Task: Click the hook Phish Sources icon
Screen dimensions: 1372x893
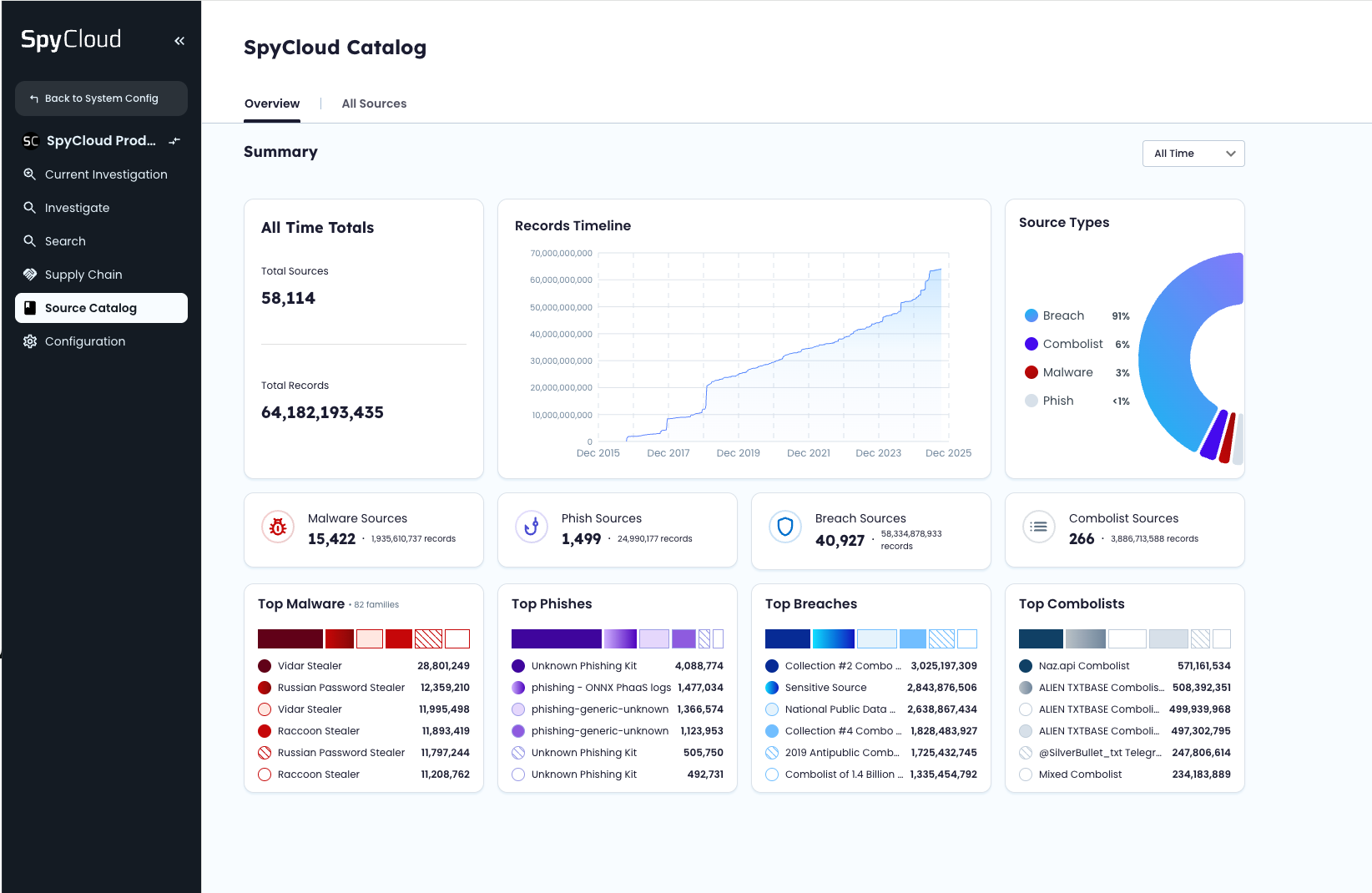Action: (532, 527)
